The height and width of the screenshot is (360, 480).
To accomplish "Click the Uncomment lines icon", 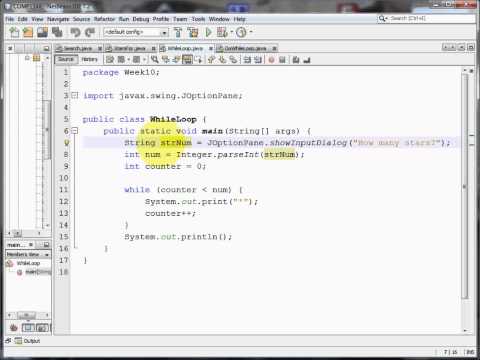I will [x=307, y=60].
